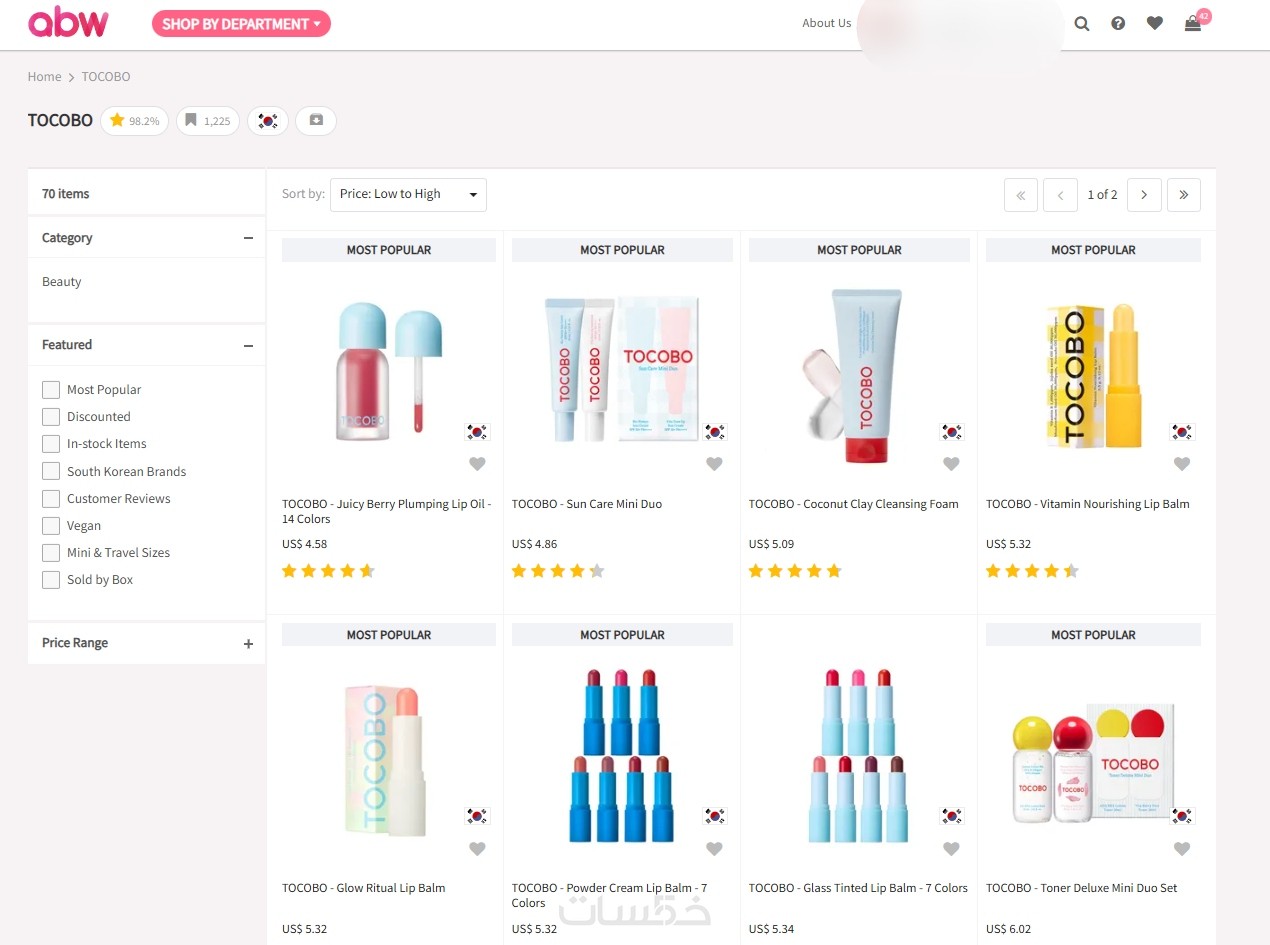
Task: Open Sun Care Mini Duo product title
Action: (x=587, y=504)
